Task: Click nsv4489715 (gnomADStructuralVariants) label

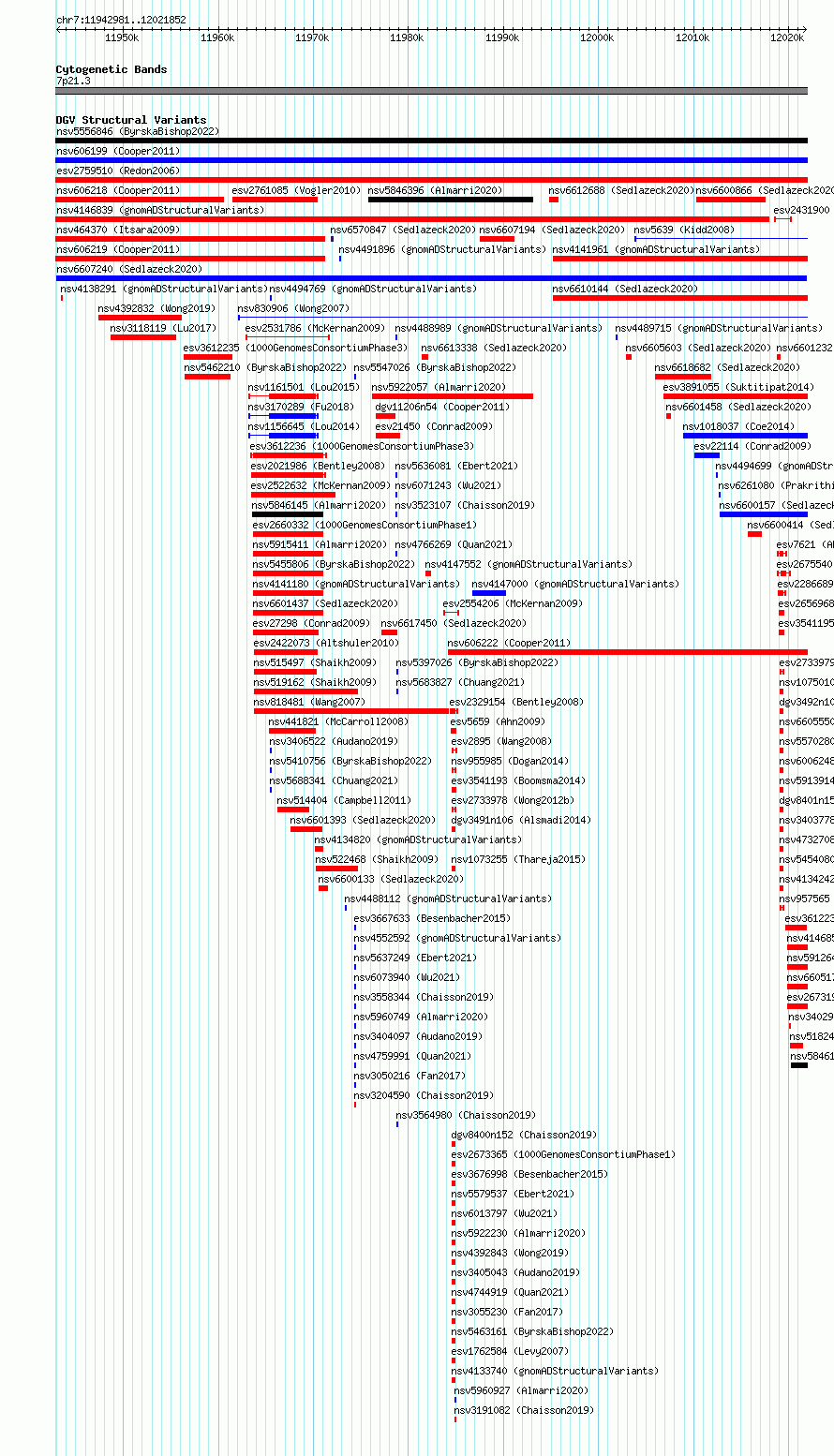Action: (719, 329)
